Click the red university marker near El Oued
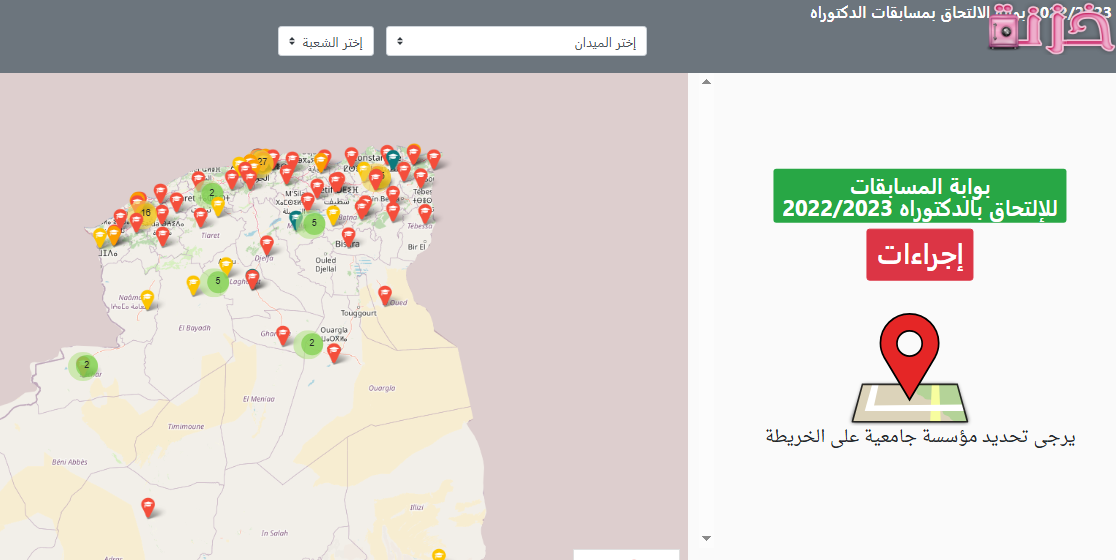 pos(385,294)
